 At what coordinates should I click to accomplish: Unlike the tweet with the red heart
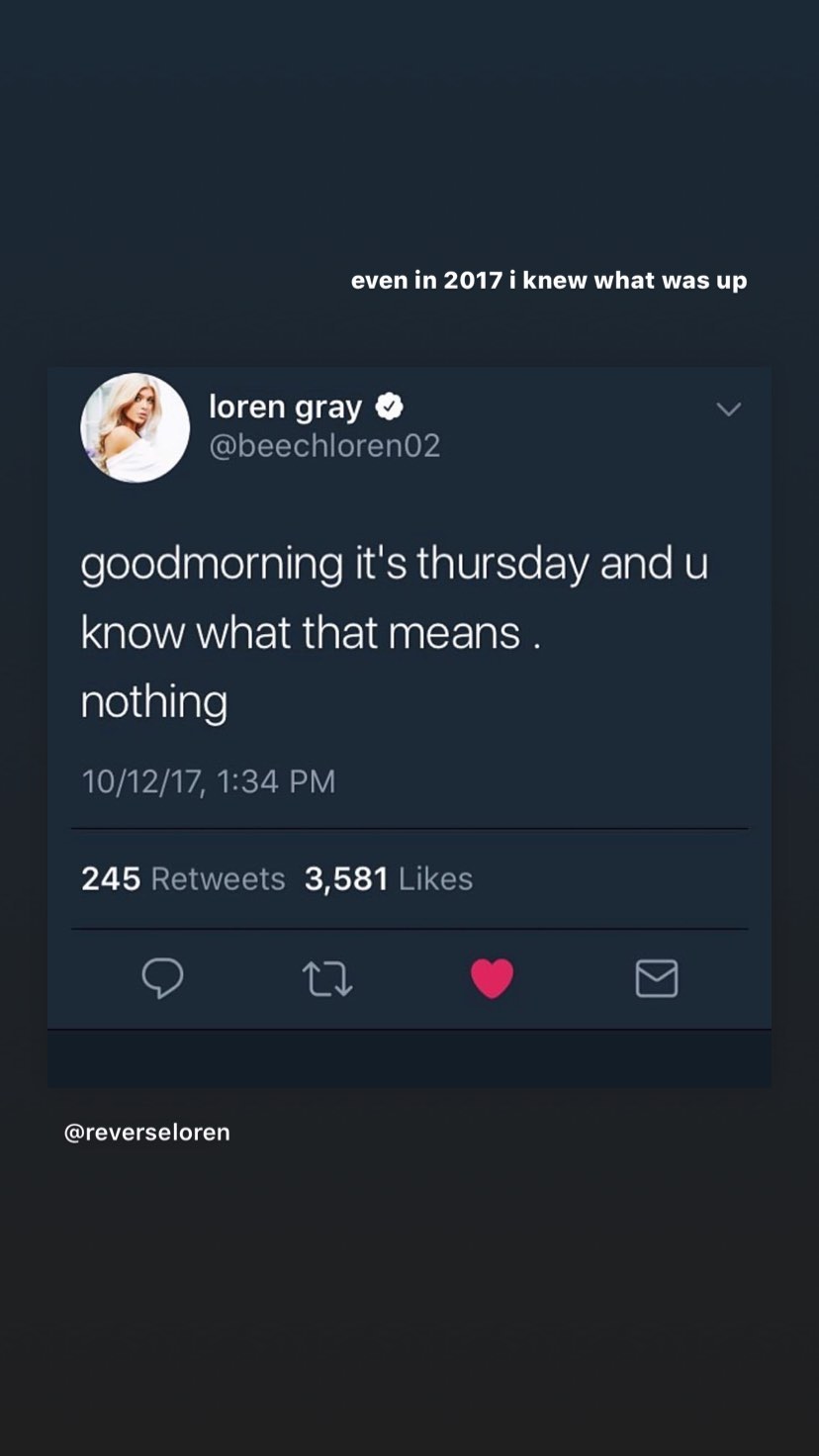coord(492,978)
